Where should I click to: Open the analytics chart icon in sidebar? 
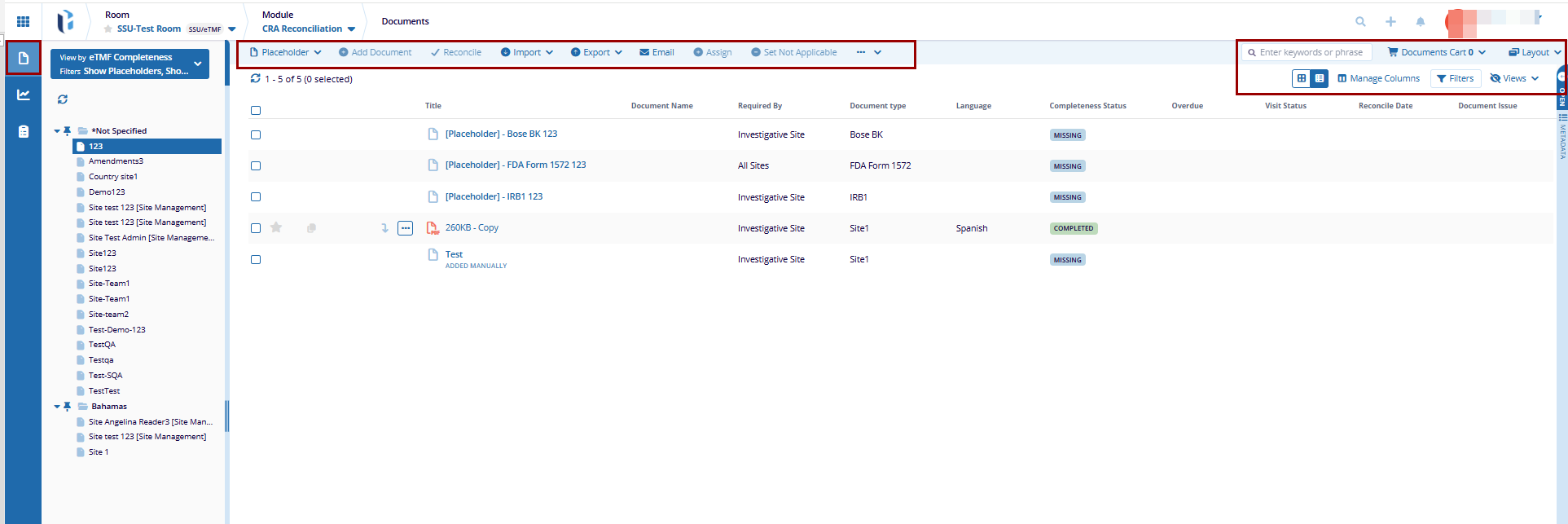click(24, 95)
